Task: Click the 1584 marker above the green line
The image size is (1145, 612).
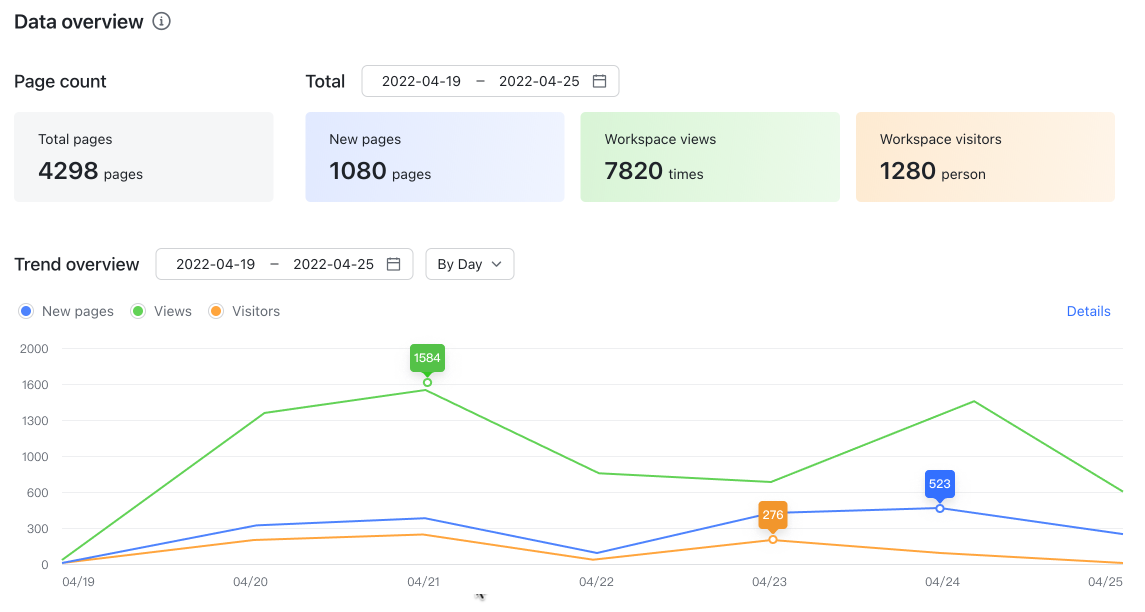Action: tap(427, 358)
